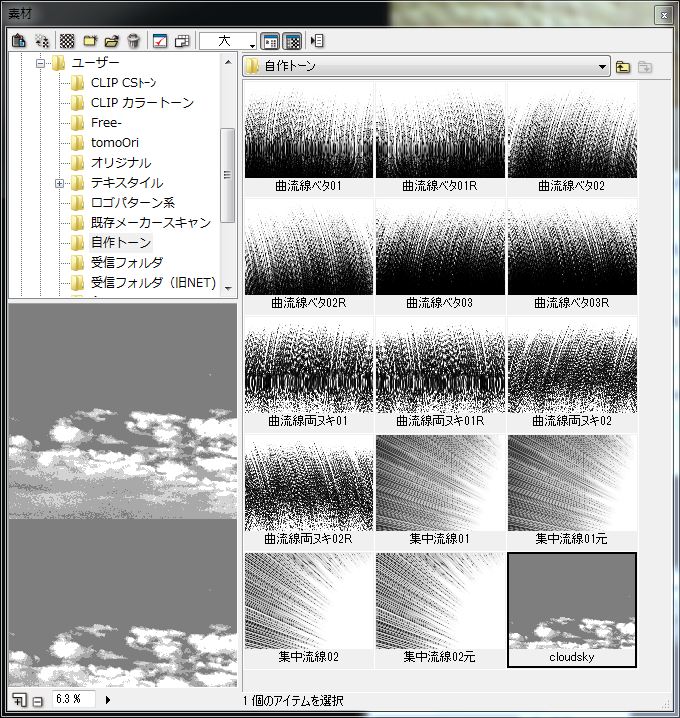The image size is (680, 718).
Task: Toggle the thumbnail list view button
Action: point(271,41)
